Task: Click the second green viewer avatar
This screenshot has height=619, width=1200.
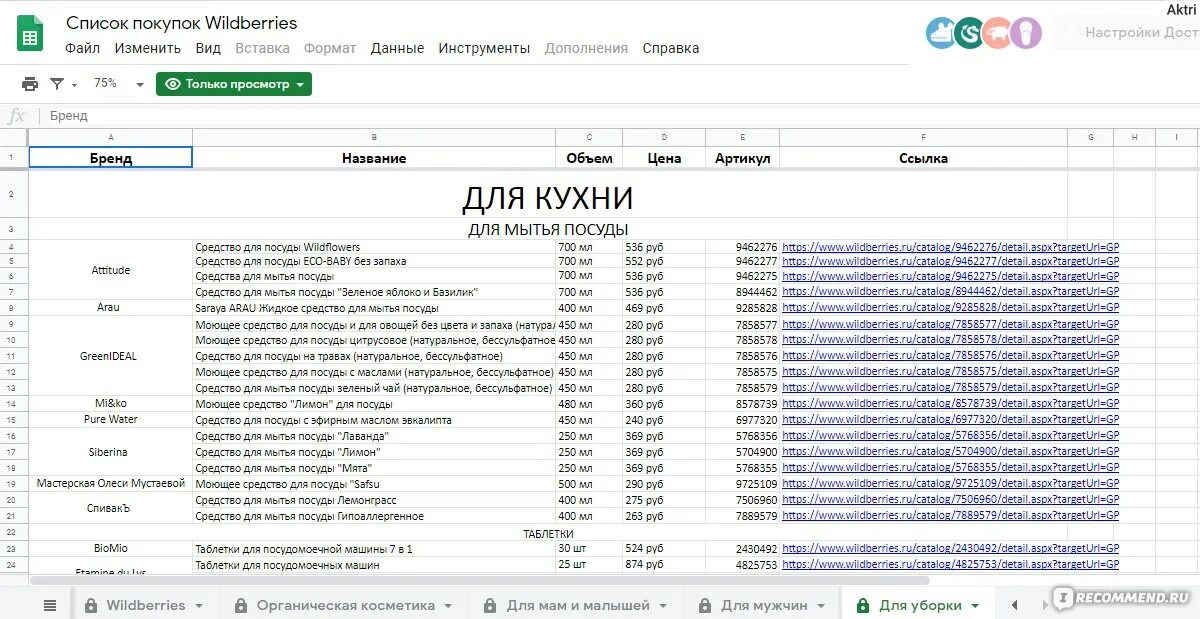Action: pos(970,33)
